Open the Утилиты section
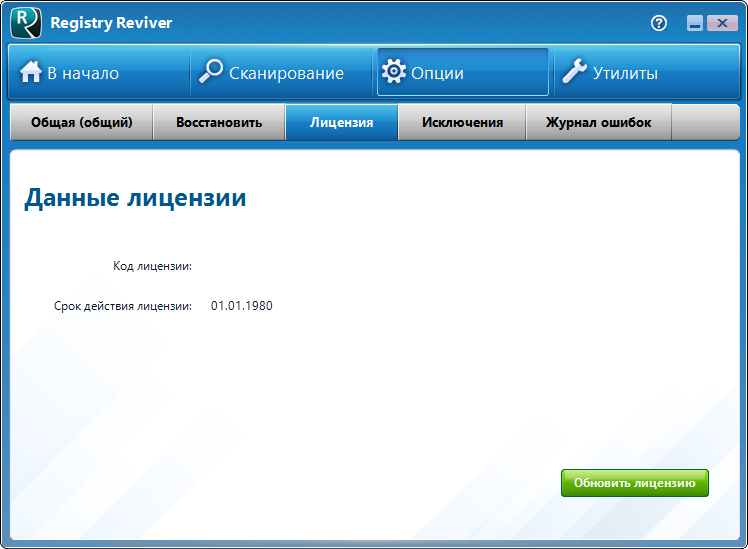 646,73
